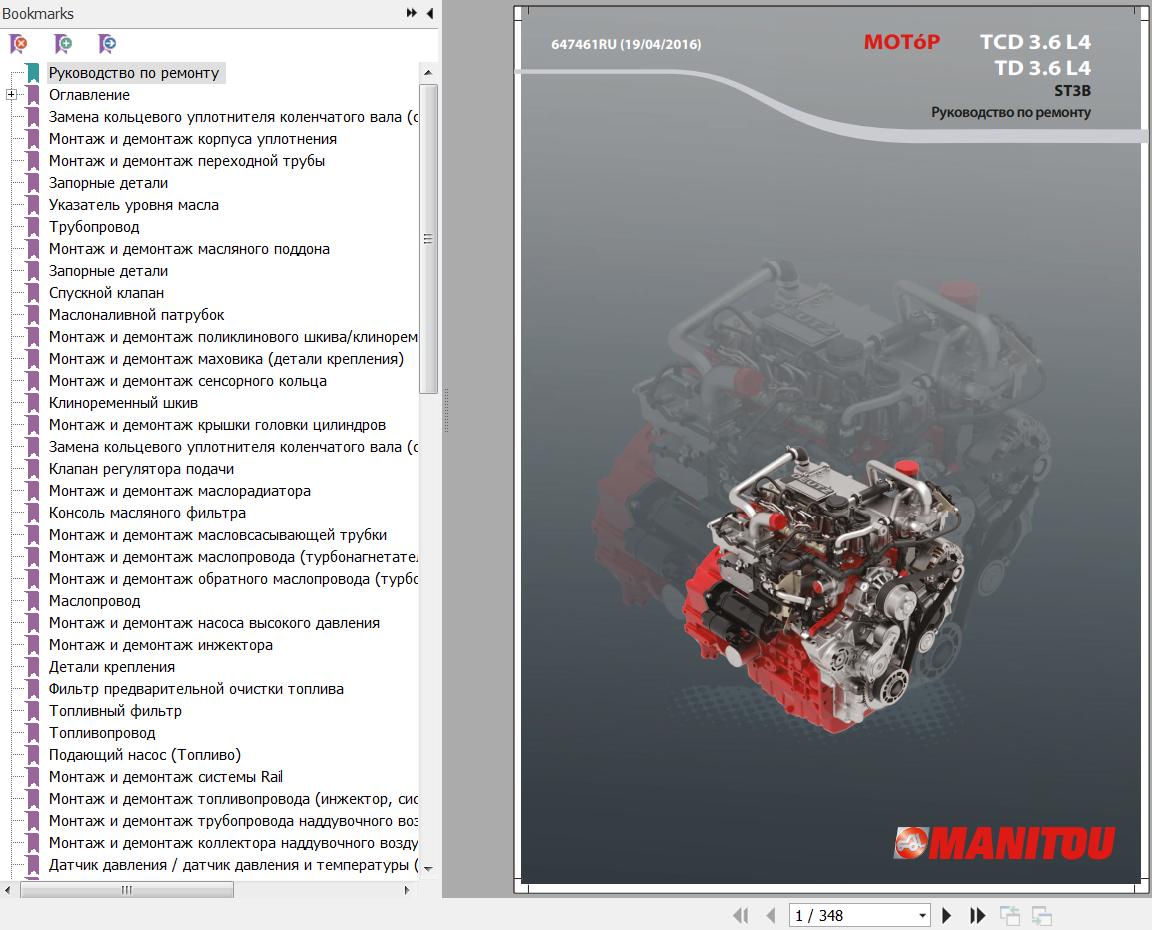Jump to the last page
Viewport: 1152px width, 930px height.
[x=977, y=915]
